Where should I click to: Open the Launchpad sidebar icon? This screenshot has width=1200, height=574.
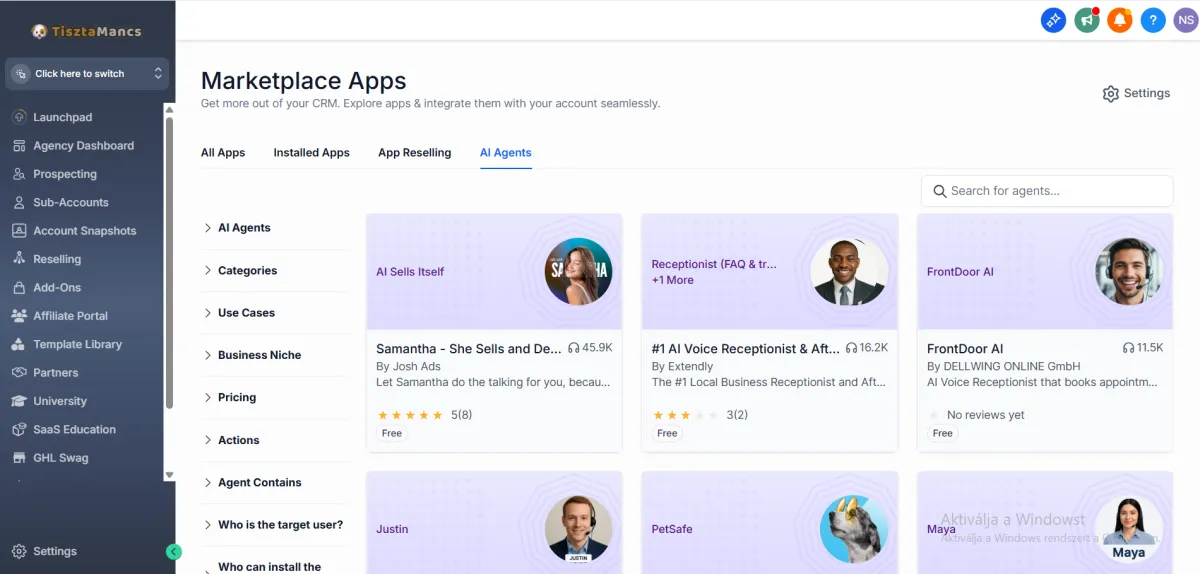(x=19, y=117)
